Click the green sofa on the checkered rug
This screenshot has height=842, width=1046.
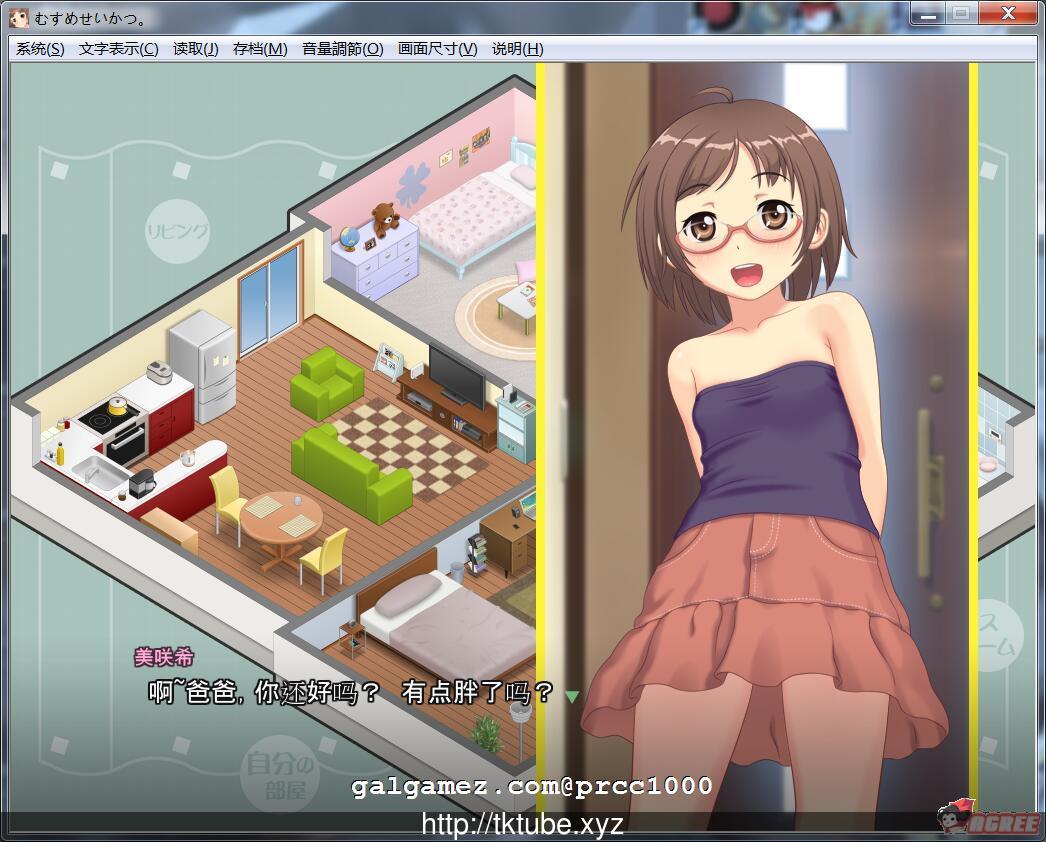tap(350, 466)
